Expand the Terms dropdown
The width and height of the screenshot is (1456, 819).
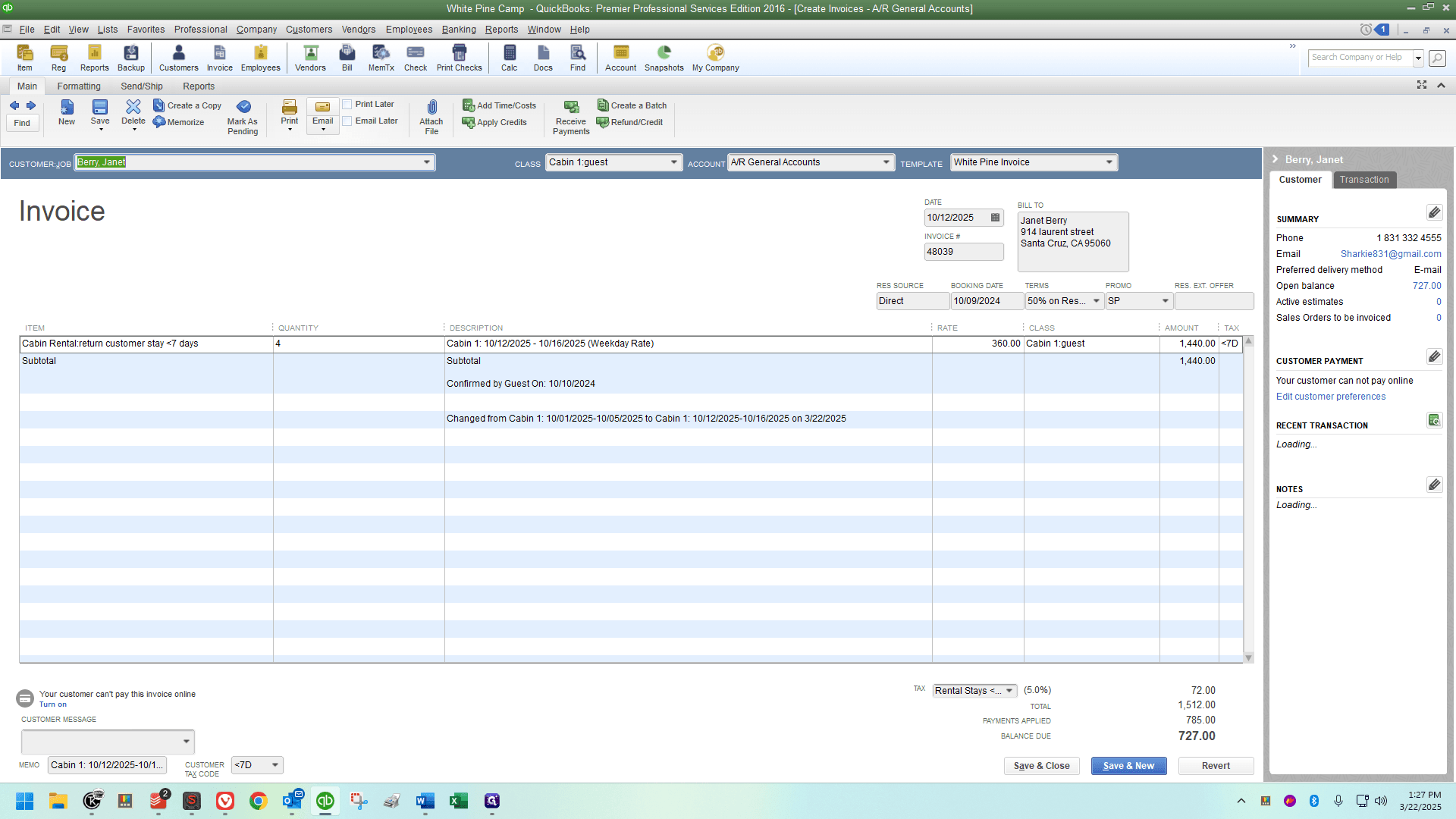point(1097,301)
